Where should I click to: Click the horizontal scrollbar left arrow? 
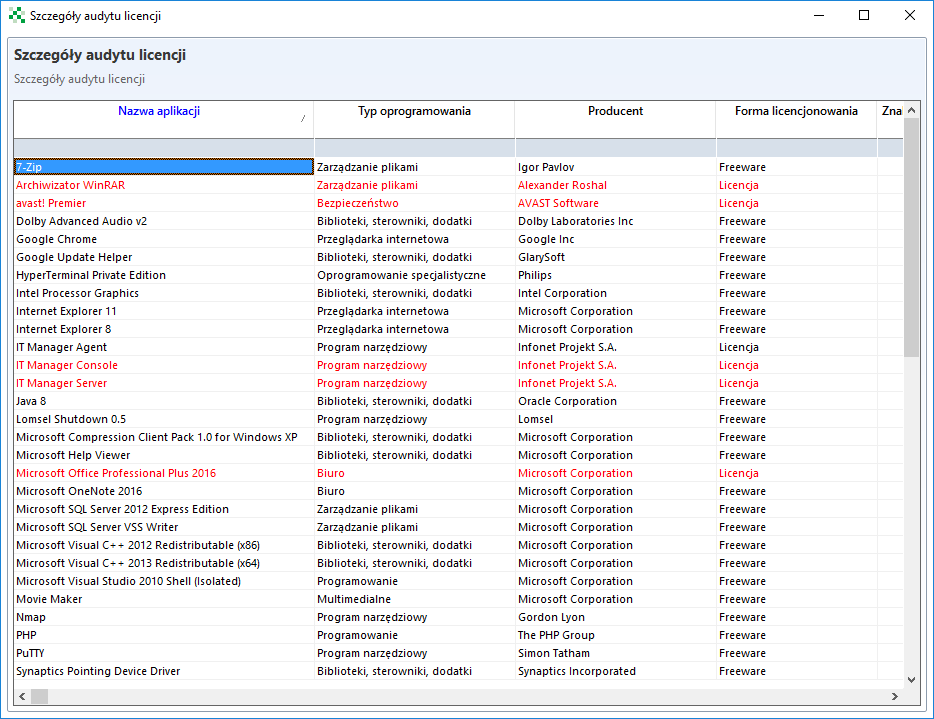(23, 696)
